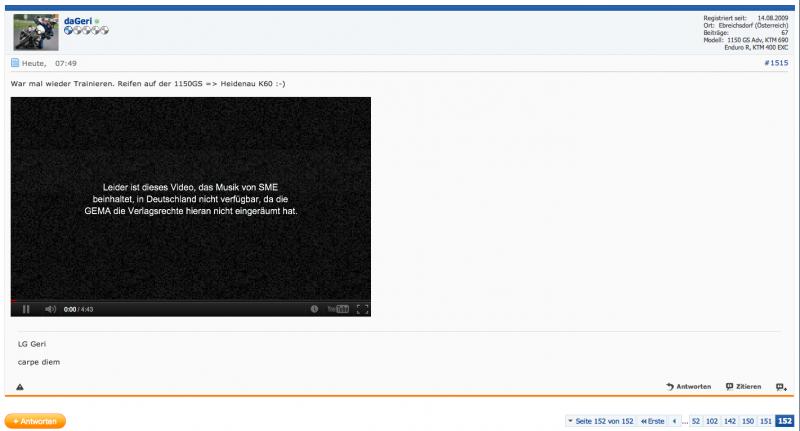Expand the 'Seite 152 von 152' dropdown
Screen dimensions: 800x431
tap(600, 421)
